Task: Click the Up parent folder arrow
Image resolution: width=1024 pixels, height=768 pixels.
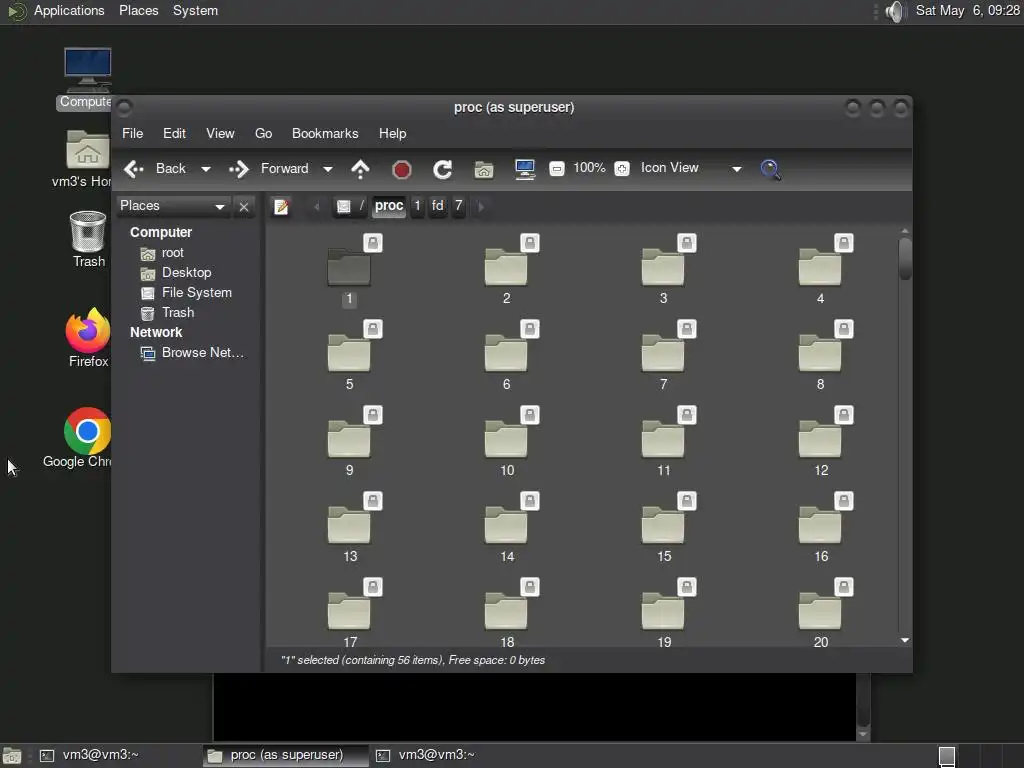Action: click(361, 169)
